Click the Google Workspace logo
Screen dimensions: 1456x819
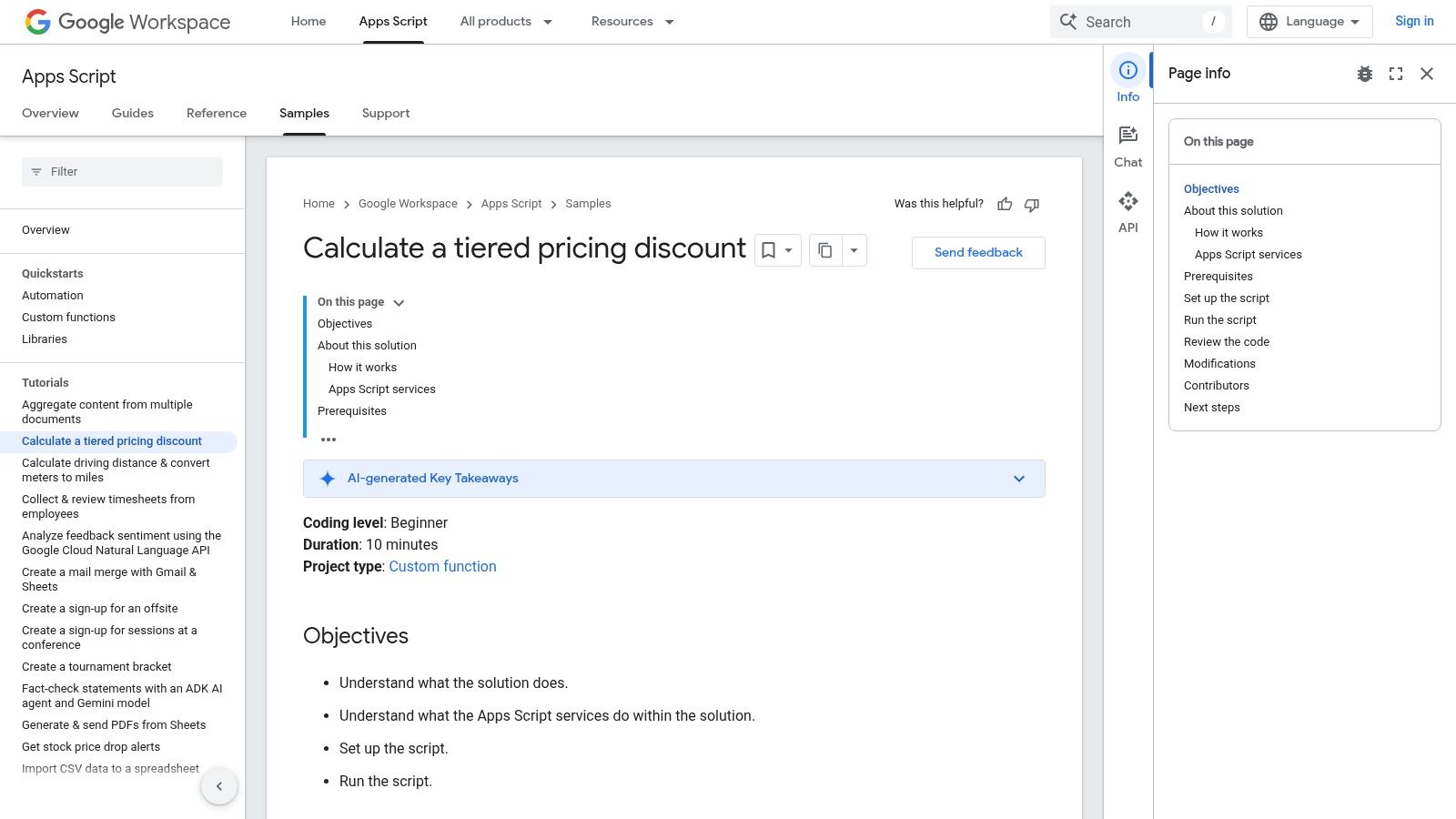pyautogui.click(x=127, y=21)
